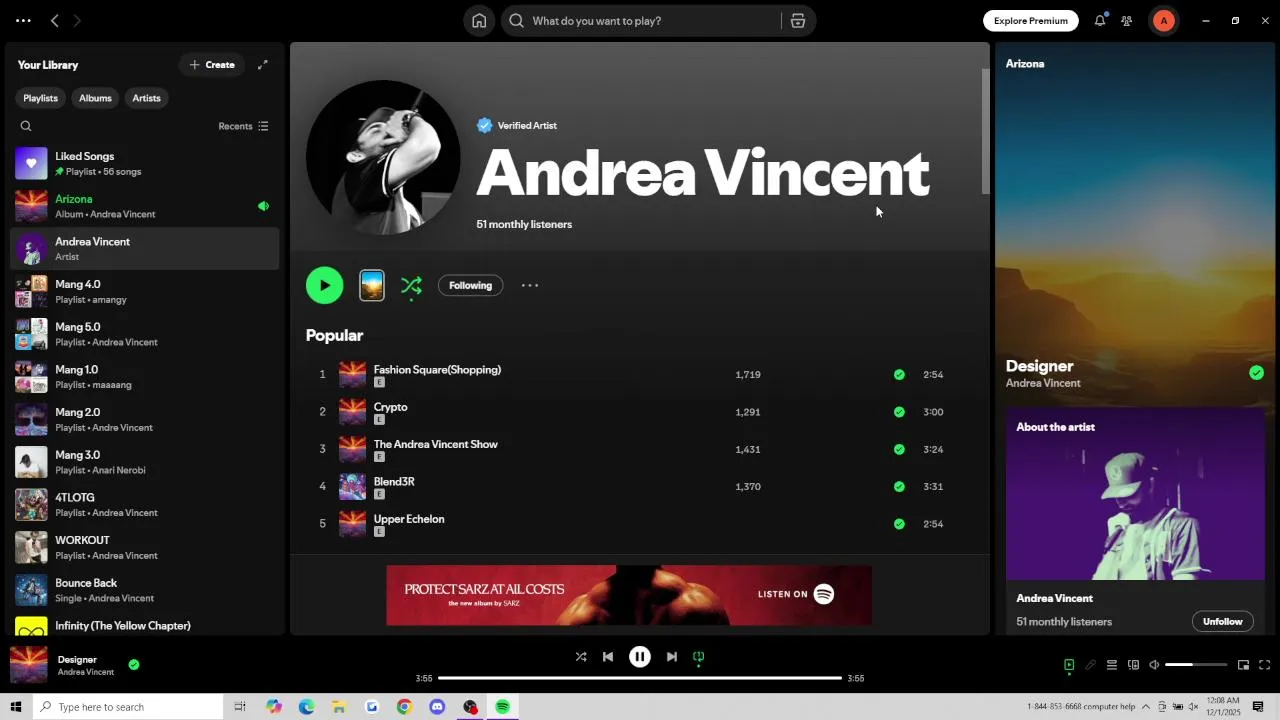Open the miniplayer icon
This screenshot has width=1280, height=720.
[x=1243, y=665]
